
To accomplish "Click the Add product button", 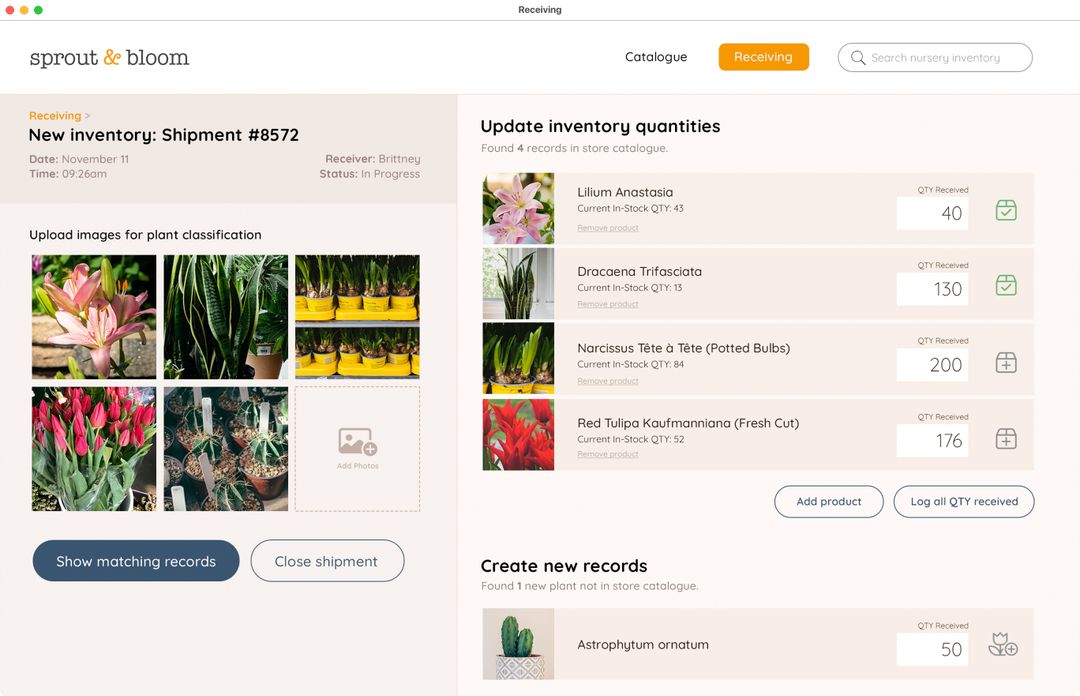I will pyautogui.click(x=828, y=501).
